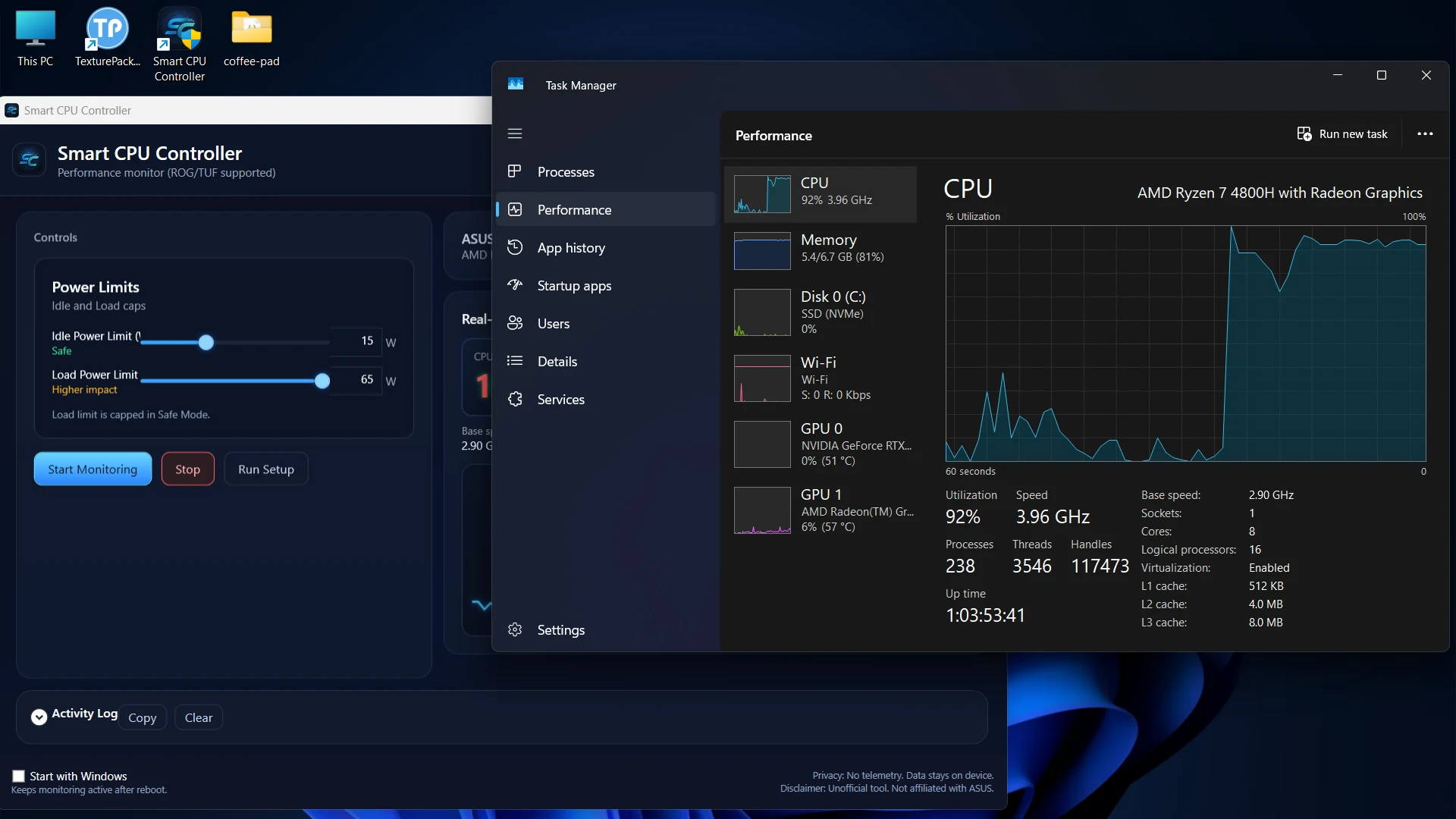Maximize the Task Manager window
The image size is (1456, 819).
(1382, 75)
